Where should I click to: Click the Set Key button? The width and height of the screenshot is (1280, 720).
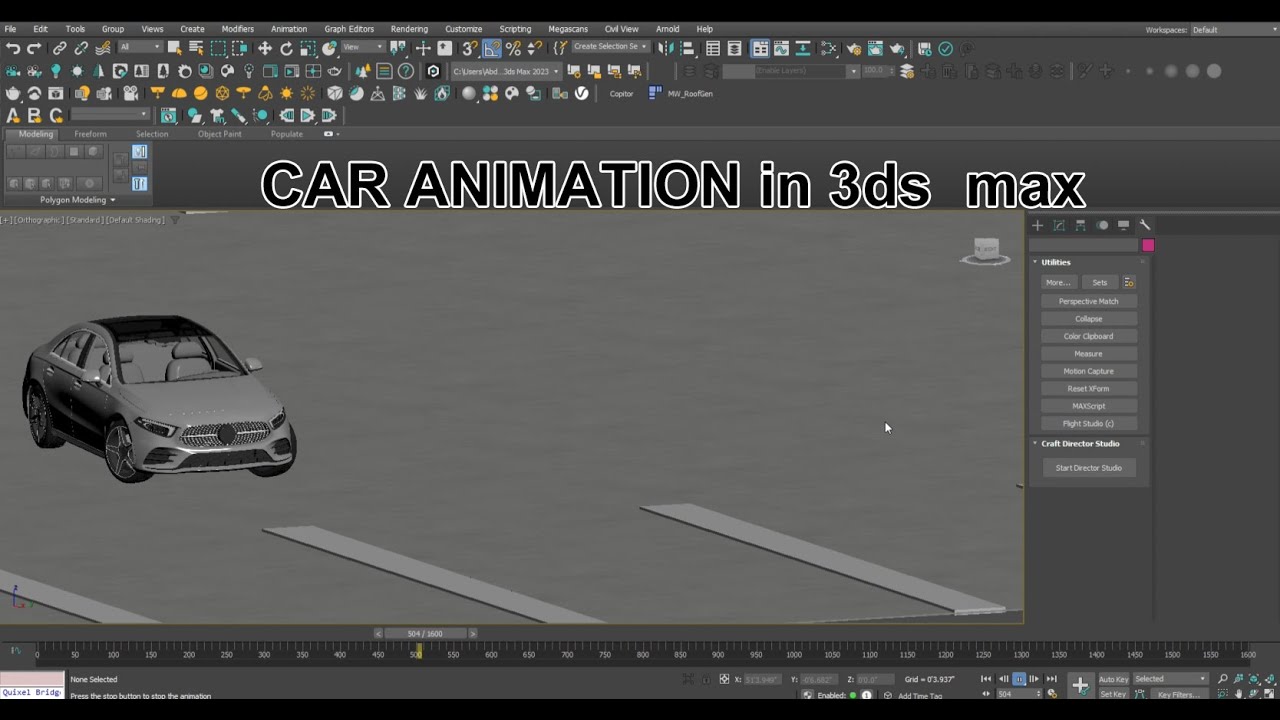click(1113, 694)
